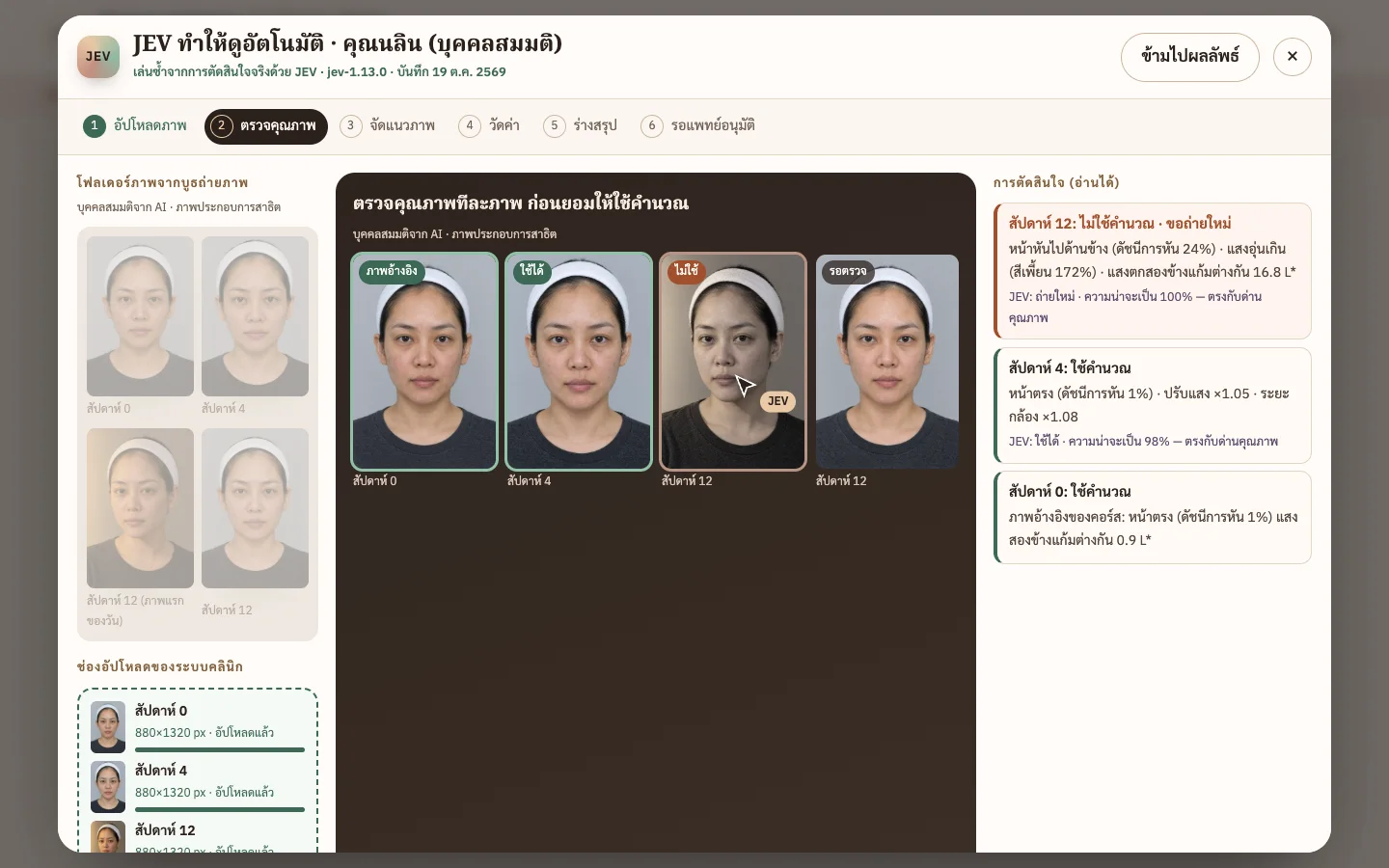Choose the สัปดาห์ 12 (ภาพแรกของวัน) folder photo
1389x868 pixels.
click(x=140, y=508)
